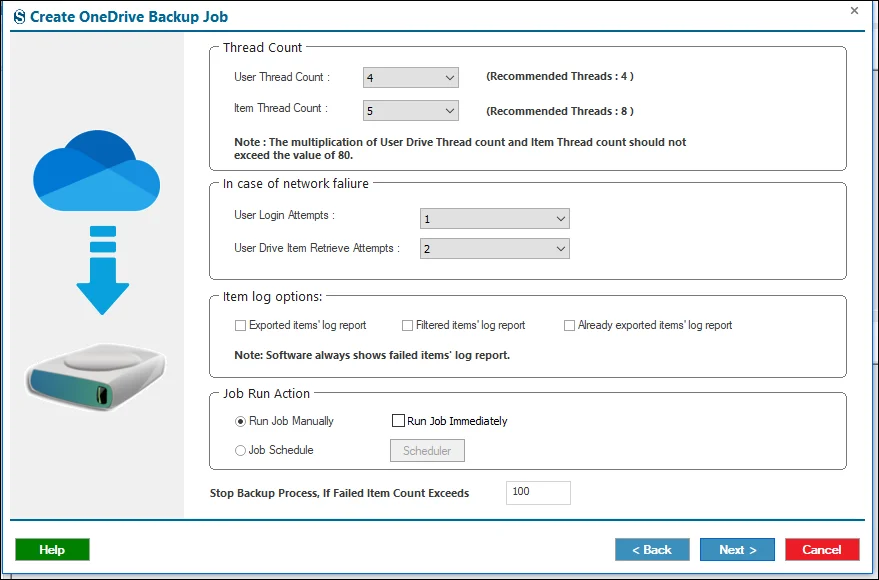Viewport: 879px width, 580px height.
Task: Open the User Thread Count dropdown
Action: [410, 77]
